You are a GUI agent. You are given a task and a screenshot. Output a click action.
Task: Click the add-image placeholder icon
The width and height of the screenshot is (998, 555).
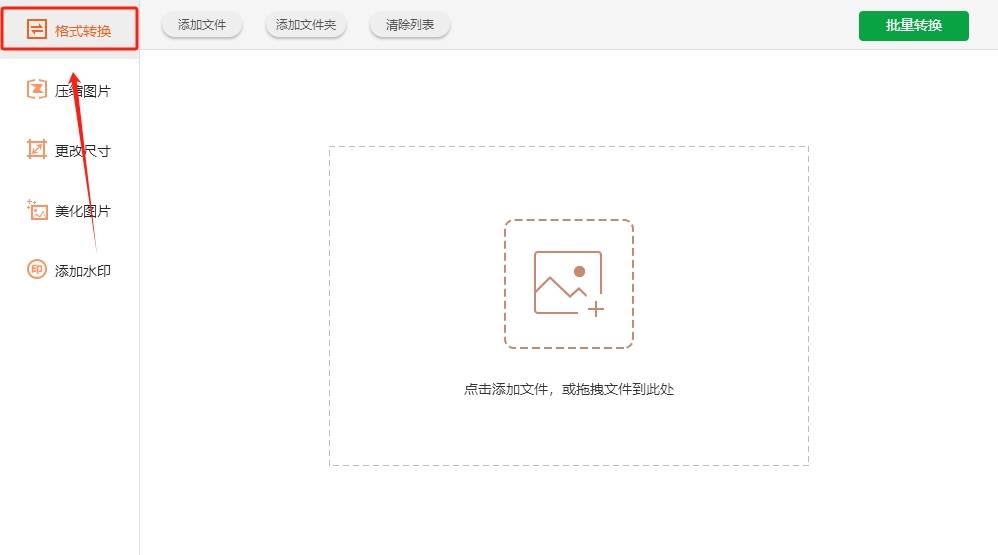568,284
